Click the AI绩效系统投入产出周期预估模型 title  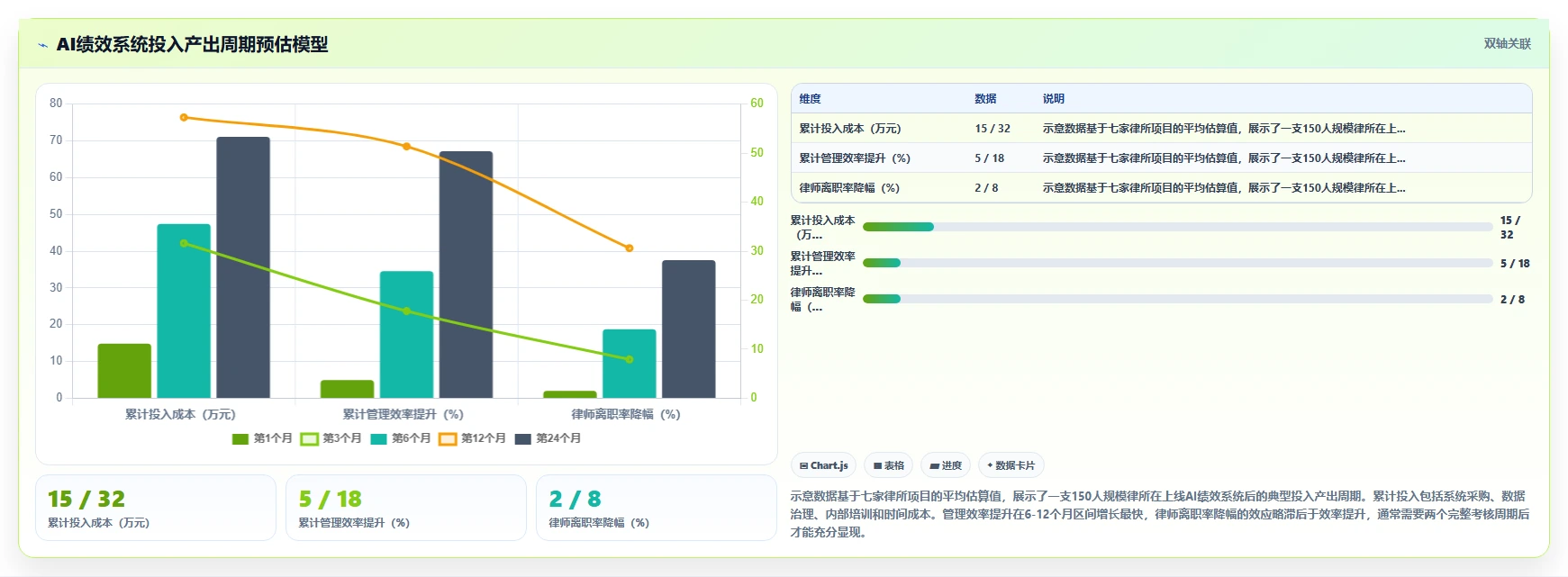[x=192, y=44]
